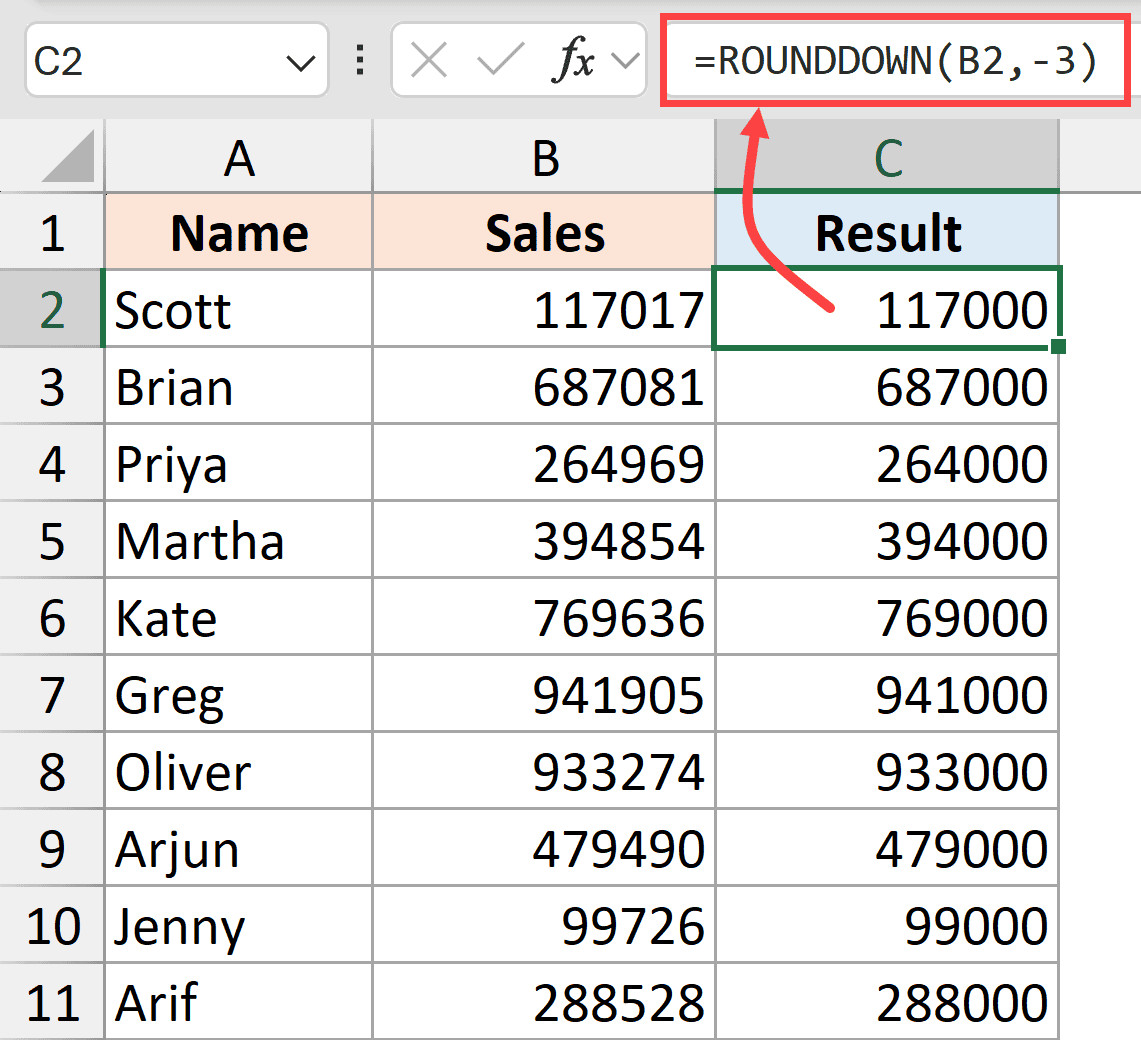The image size is (1141, 1040).
Task: Click the Insert Function fx icon
Action: point(573,62)
